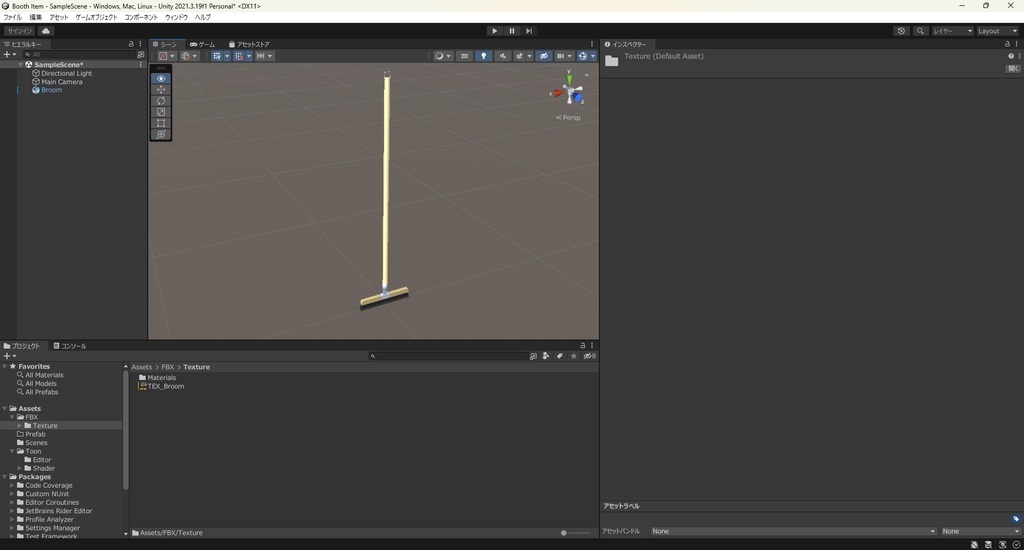Click the activity progress icon in status bar
The image size is (1024, 550).
(1016, 545)
